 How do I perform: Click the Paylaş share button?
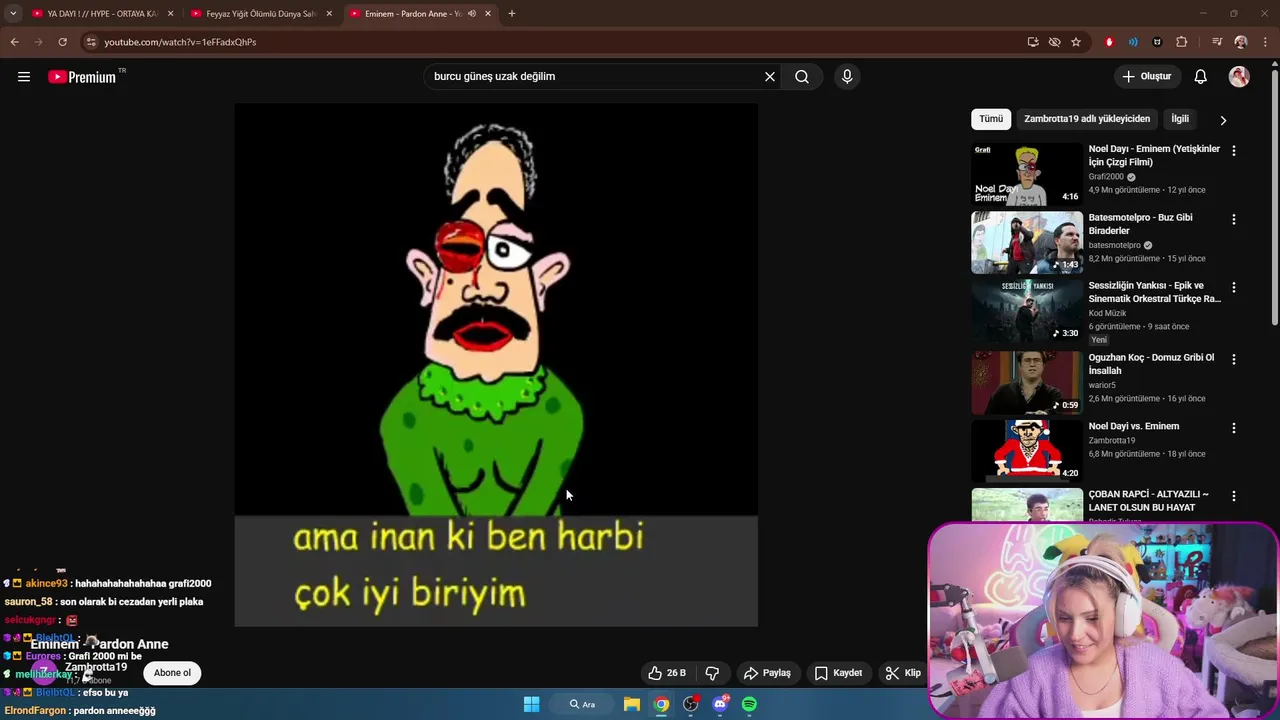(767, 673)
